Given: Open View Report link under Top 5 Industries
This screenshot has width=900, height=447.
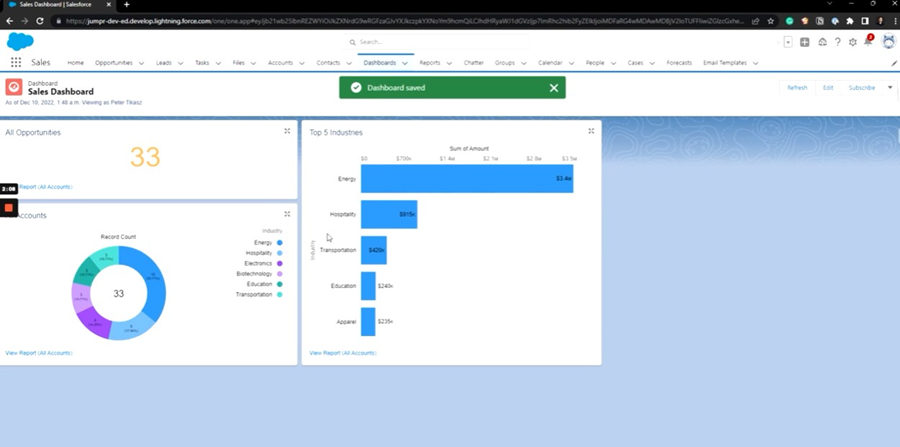Looking at the screenshot, I should (x=343, y=353).
